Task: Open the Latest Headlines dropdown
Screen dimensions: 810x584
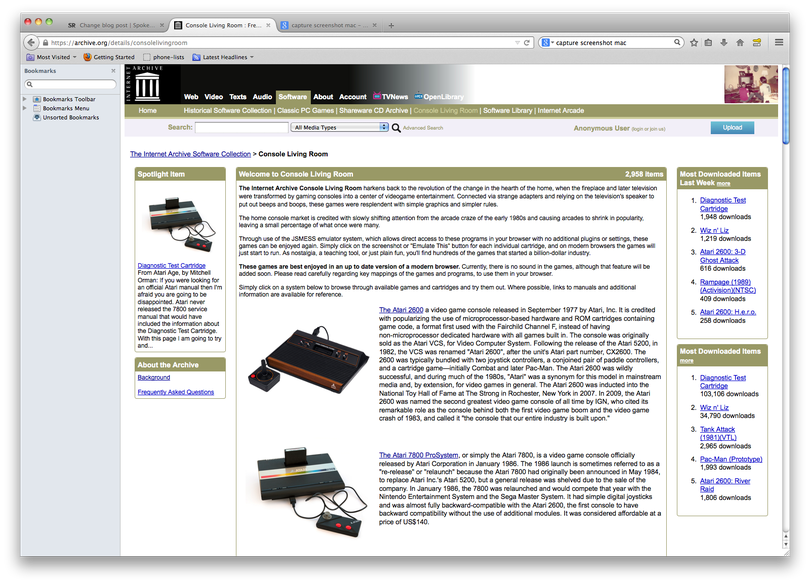Action: [x=223, y=57]
